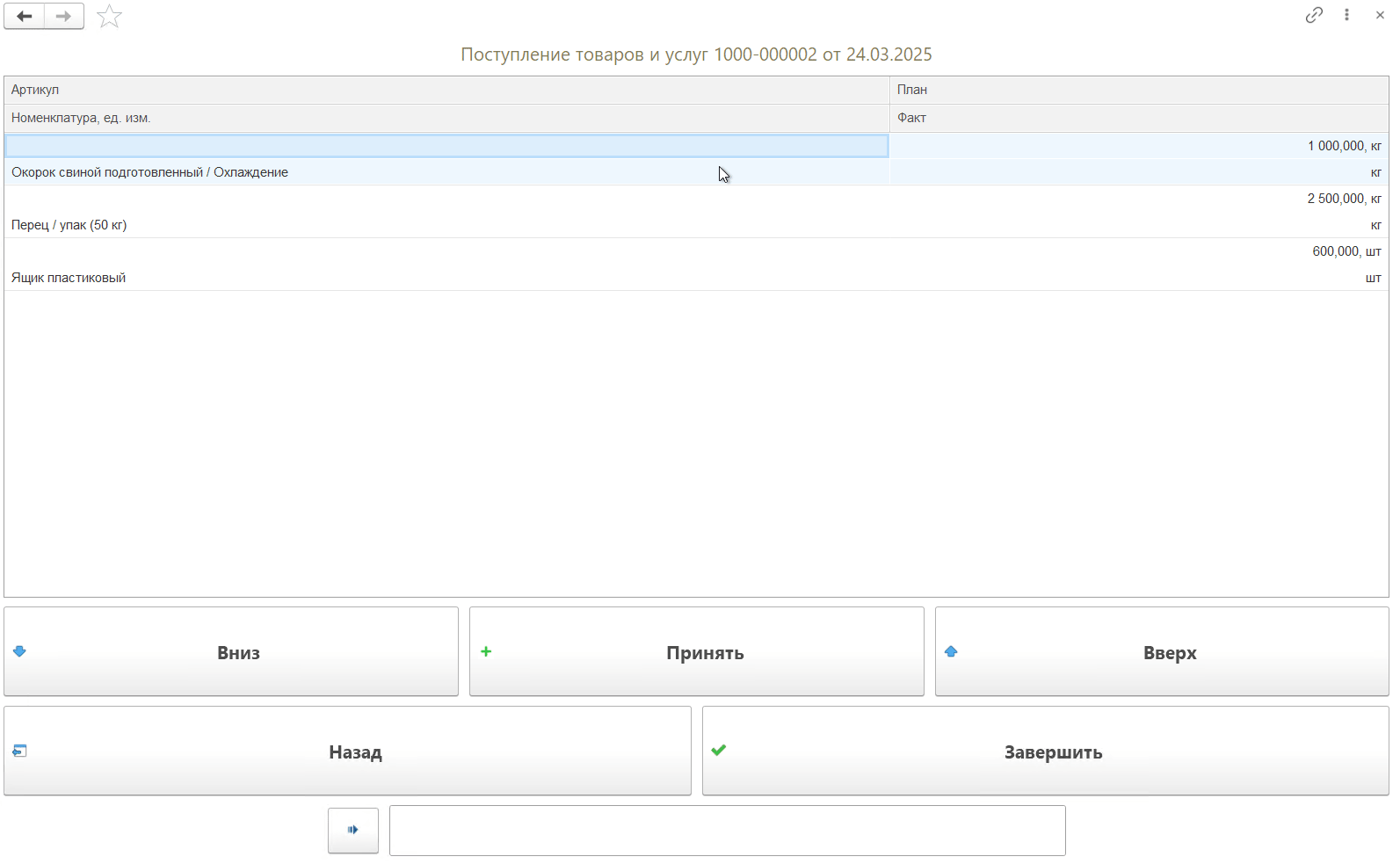Screen dimensions: 1400x864
Task: Click the forward navigation arrow
Action: (x=63, y=16)
